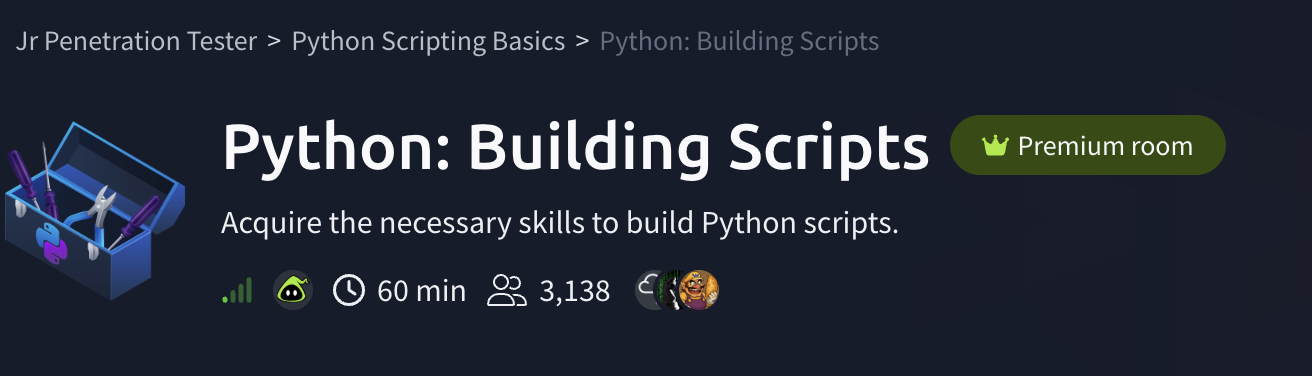Select the room description sentence
Image resolution: width=1312 pixels, height=376 pixels.
[x=560, y=222]
